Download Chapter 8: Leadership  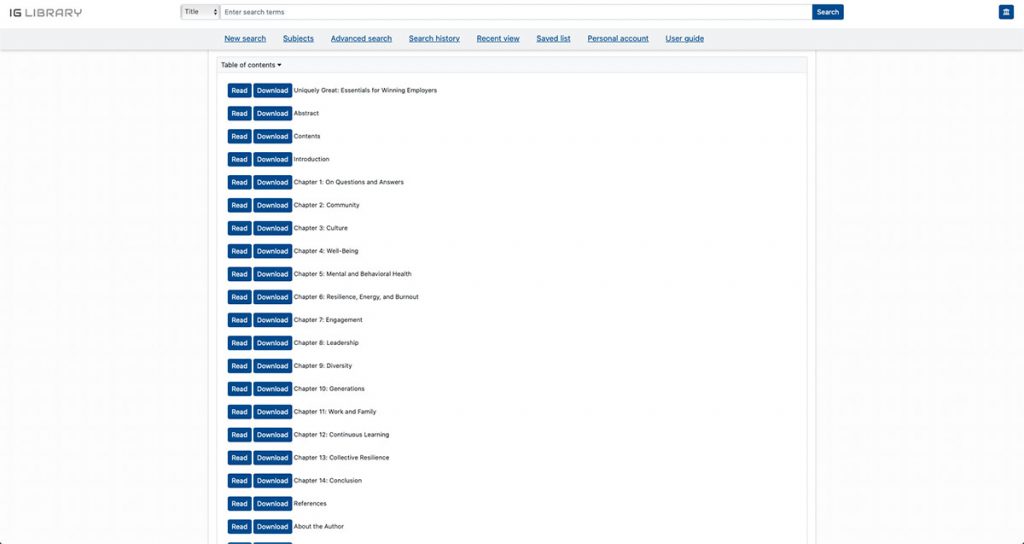point(272,343)
